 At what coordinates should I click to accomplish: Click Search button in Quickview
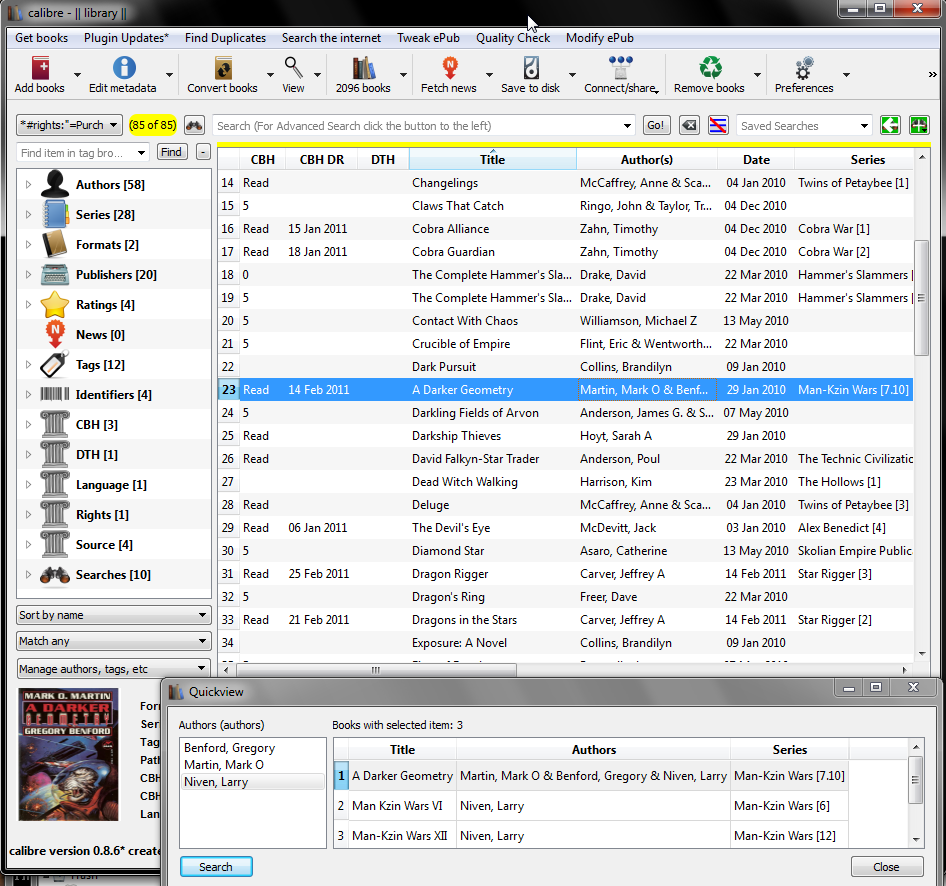click(x=216, y=867)
